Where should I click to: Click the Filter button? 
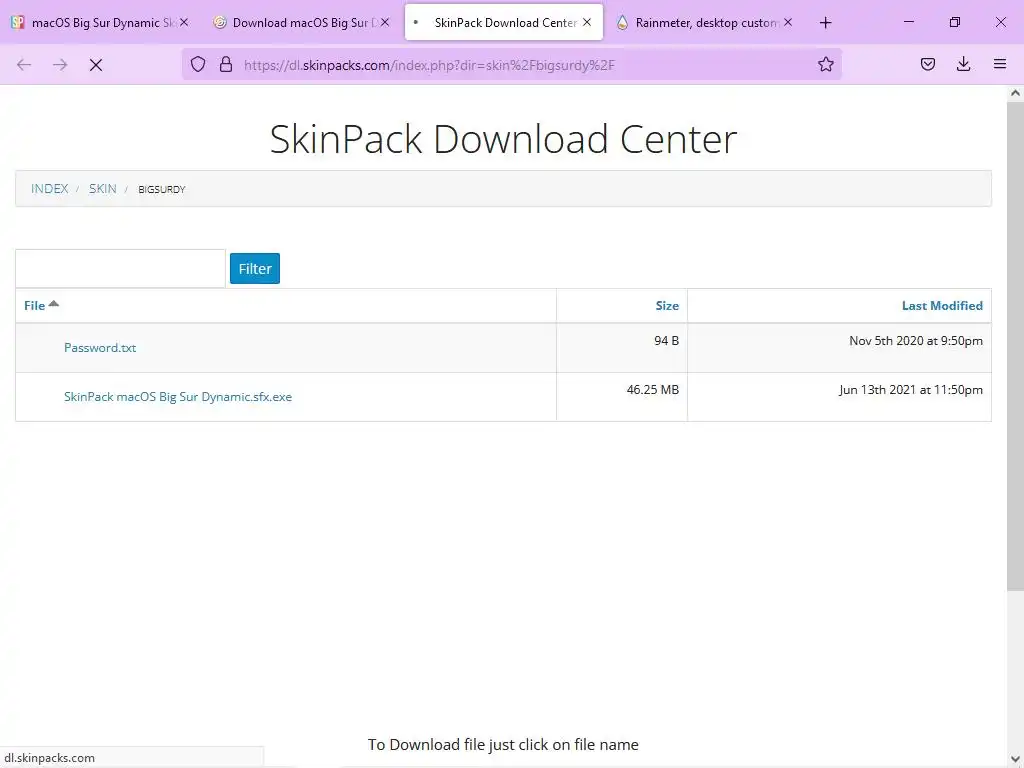pos(255,268)
